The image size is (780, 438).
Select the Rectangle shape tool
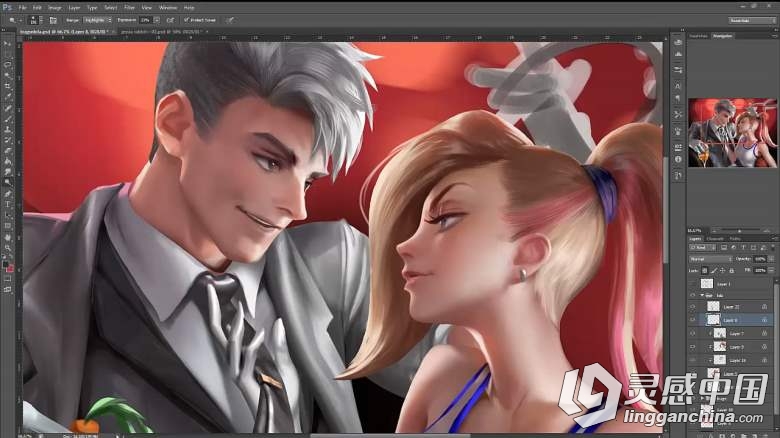8,226
